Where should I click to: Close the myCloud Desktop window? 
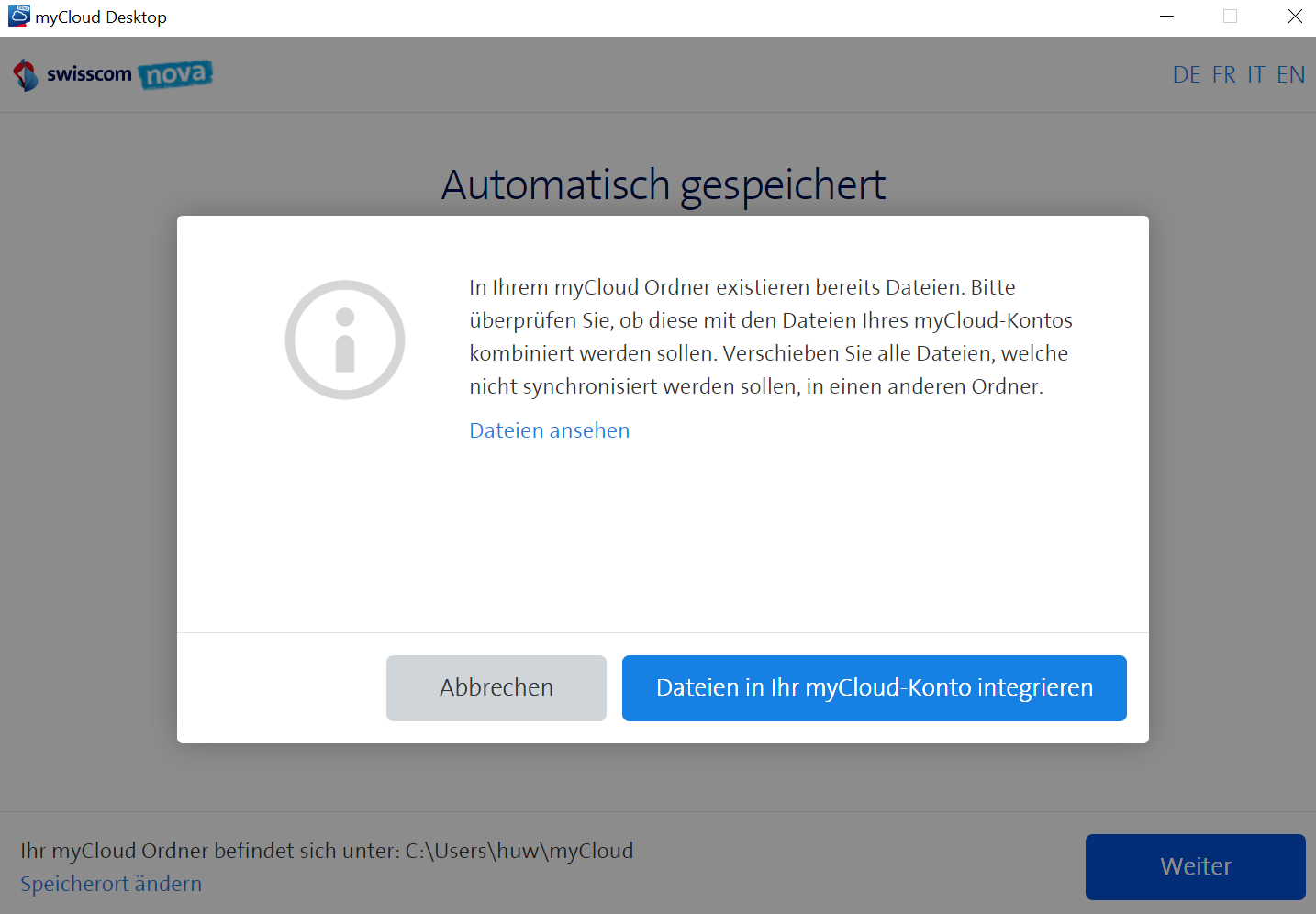pyautogui.click(x=1294, y=16)
